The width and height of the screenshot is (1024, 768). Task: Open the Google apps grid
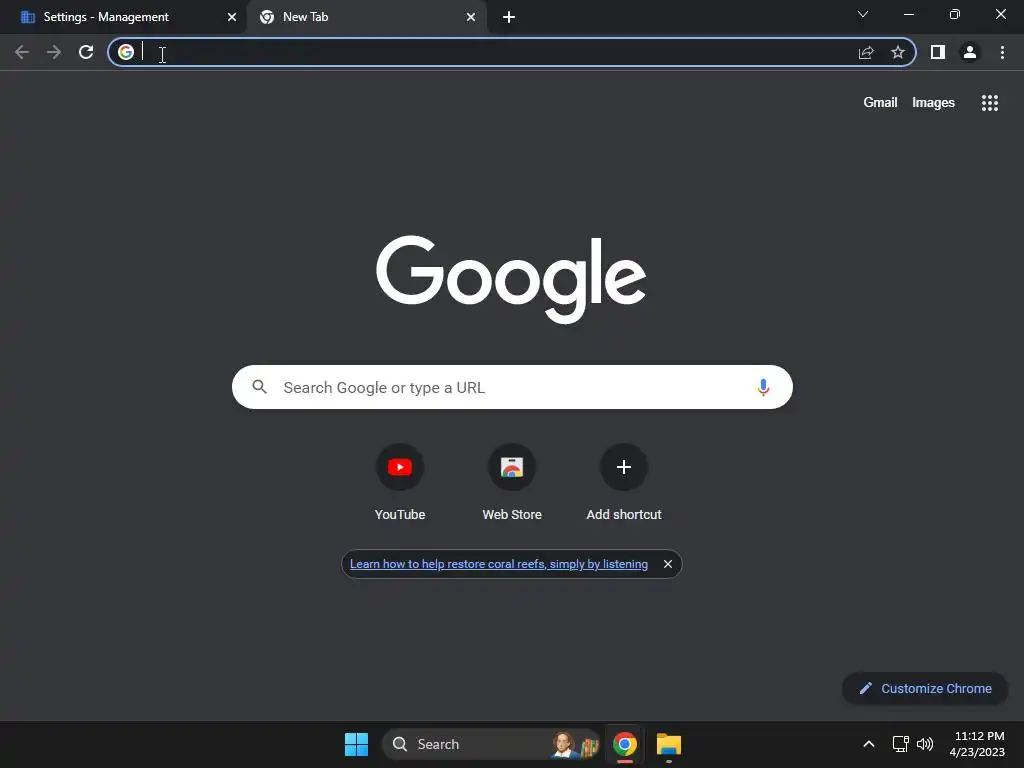990,103
